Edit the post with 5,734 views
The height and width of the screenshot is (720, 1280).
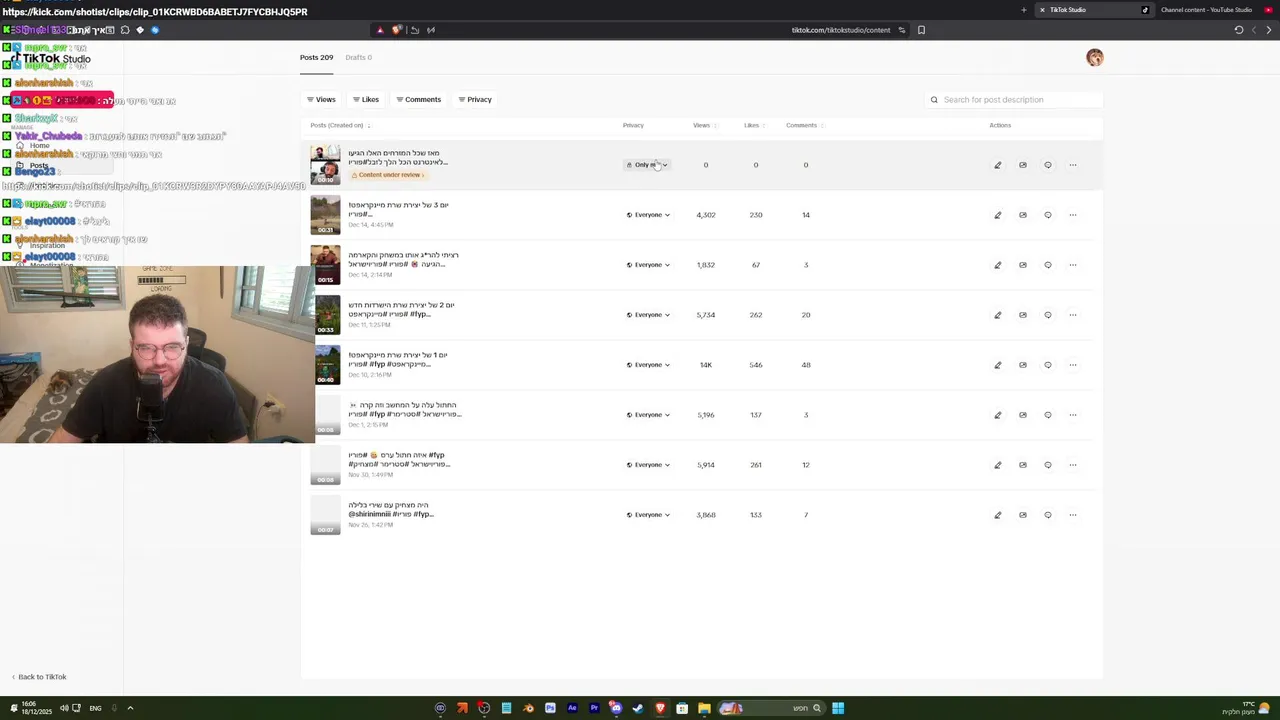pyautogui.click(x=997, y=315)
